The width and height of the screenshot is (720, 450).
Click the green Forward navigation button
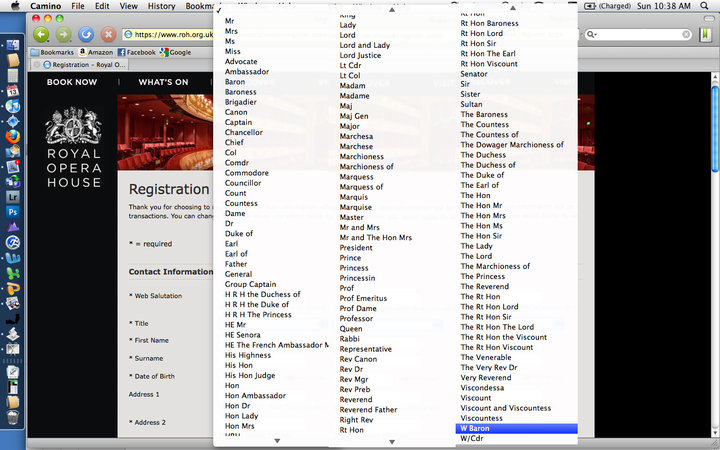coord(61,34)
